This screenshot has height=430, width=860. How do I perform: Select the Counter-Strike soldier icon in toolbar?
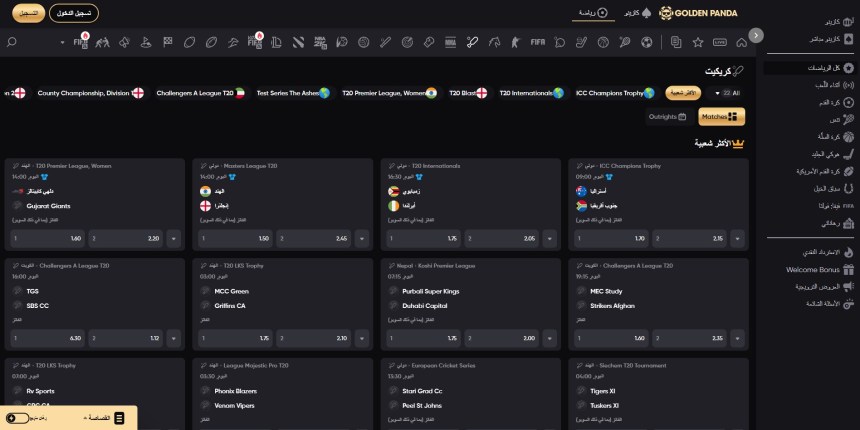(516, 42)
